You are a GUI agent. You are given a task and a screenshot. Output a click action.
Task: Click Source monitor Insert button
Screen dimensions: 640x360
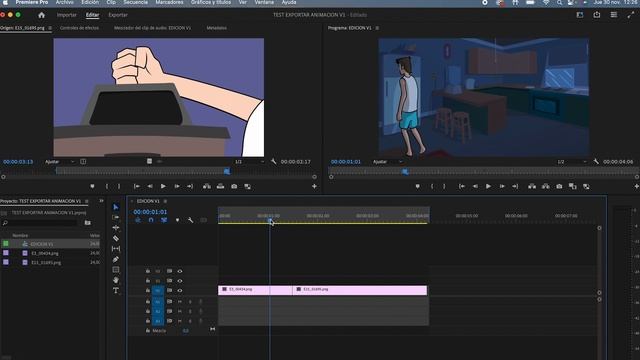207,187
